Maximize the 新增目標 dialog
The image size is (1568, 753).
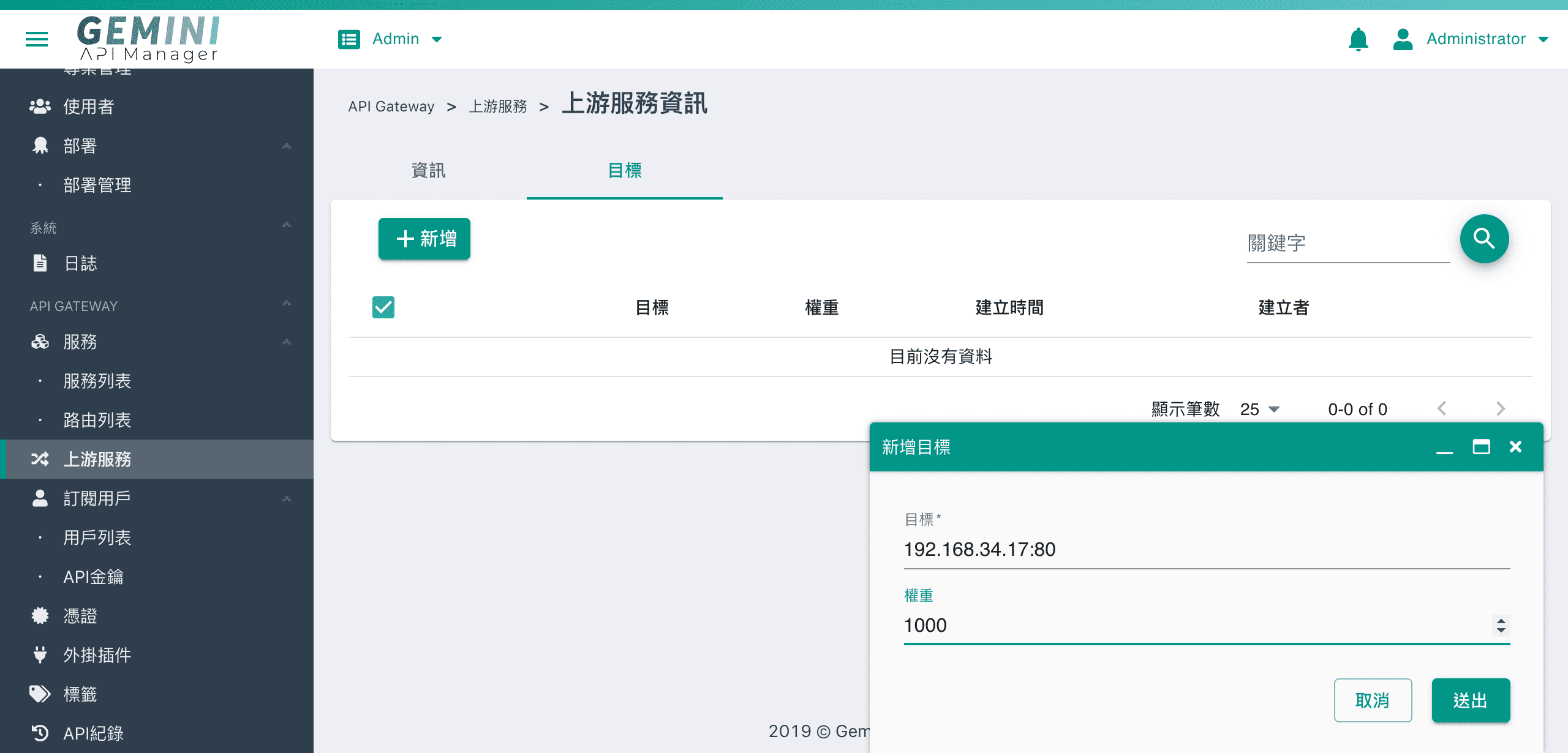1481,447
